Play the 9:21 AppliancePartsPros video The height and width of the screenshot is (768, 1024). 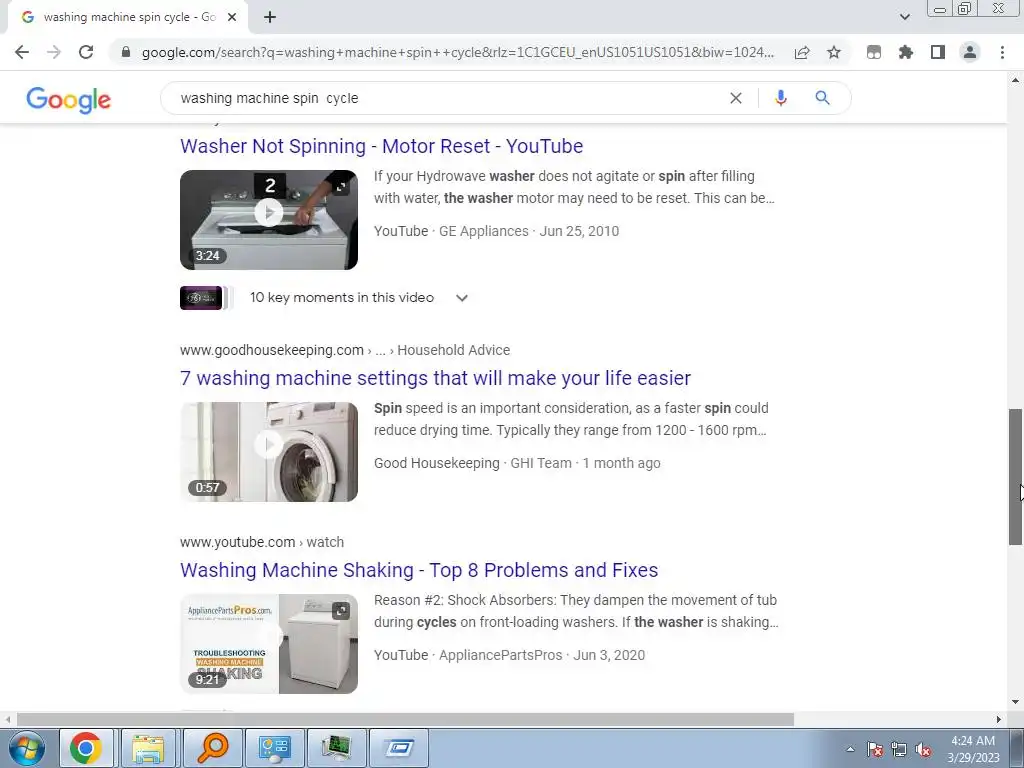pos(268,643)
